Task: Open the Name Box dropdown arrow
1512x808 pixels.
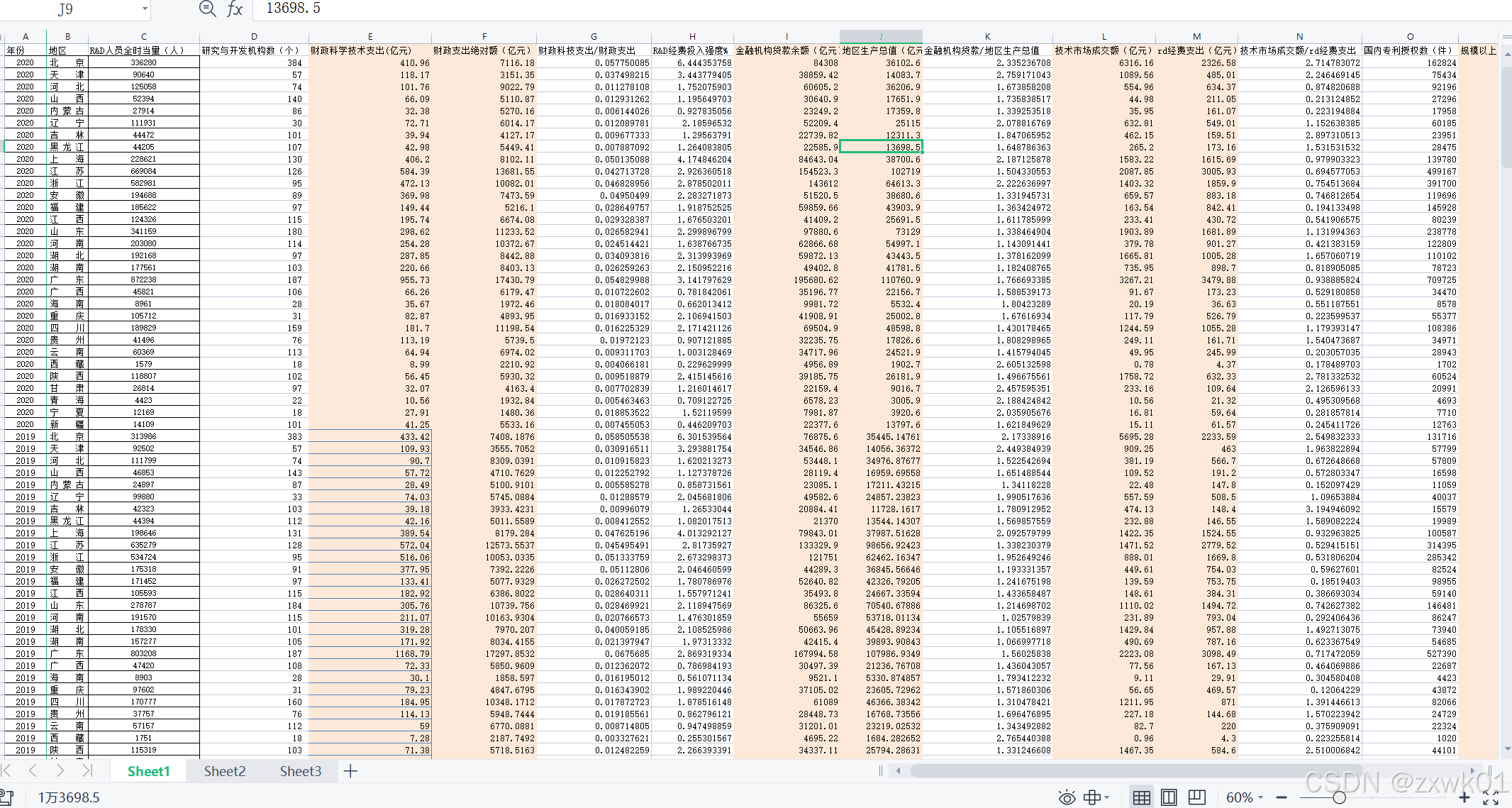Action: (x=145, y=9)
